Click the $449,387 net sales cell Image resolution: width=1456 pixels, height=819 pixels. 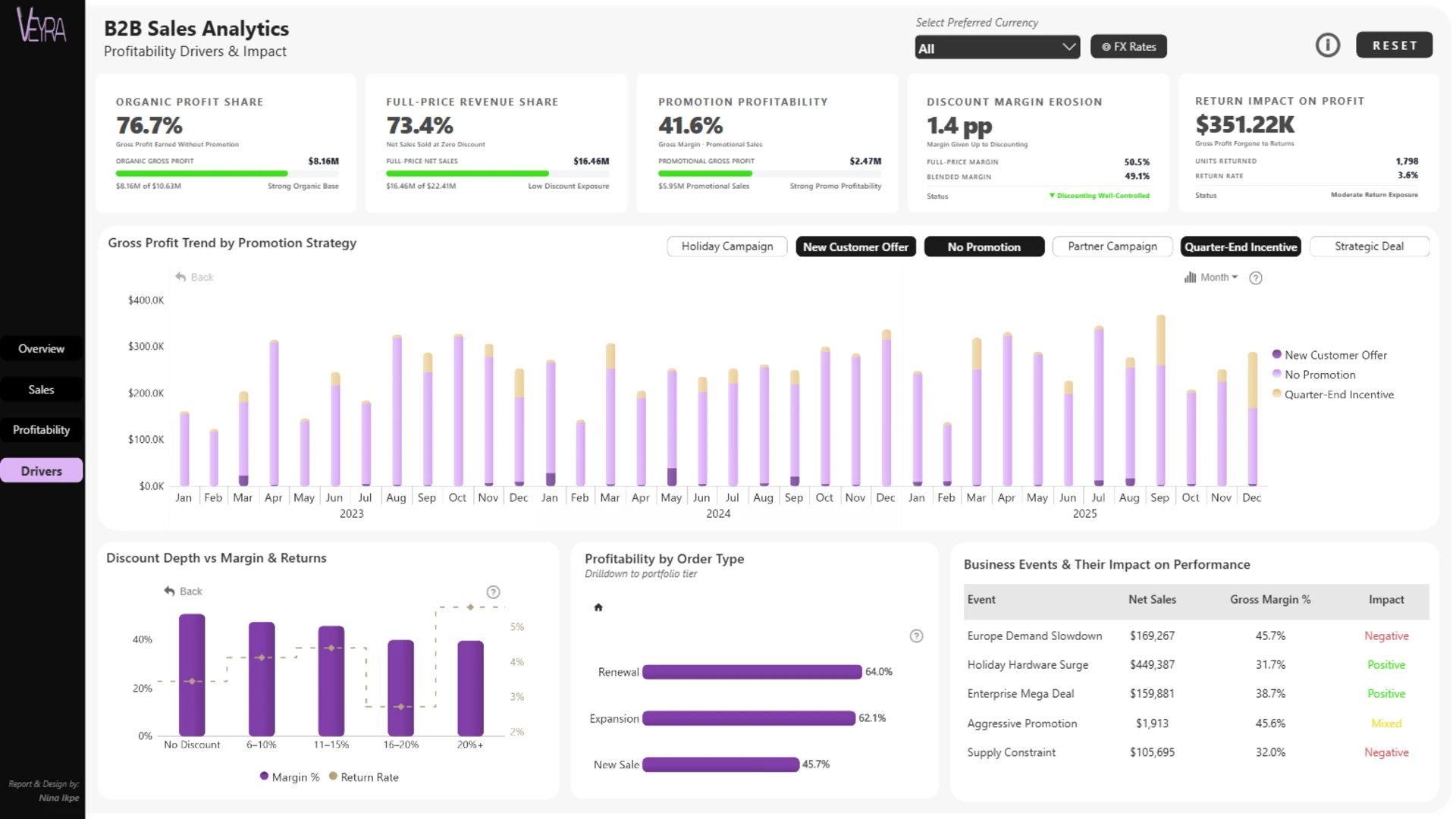[x=1152, y=665]
